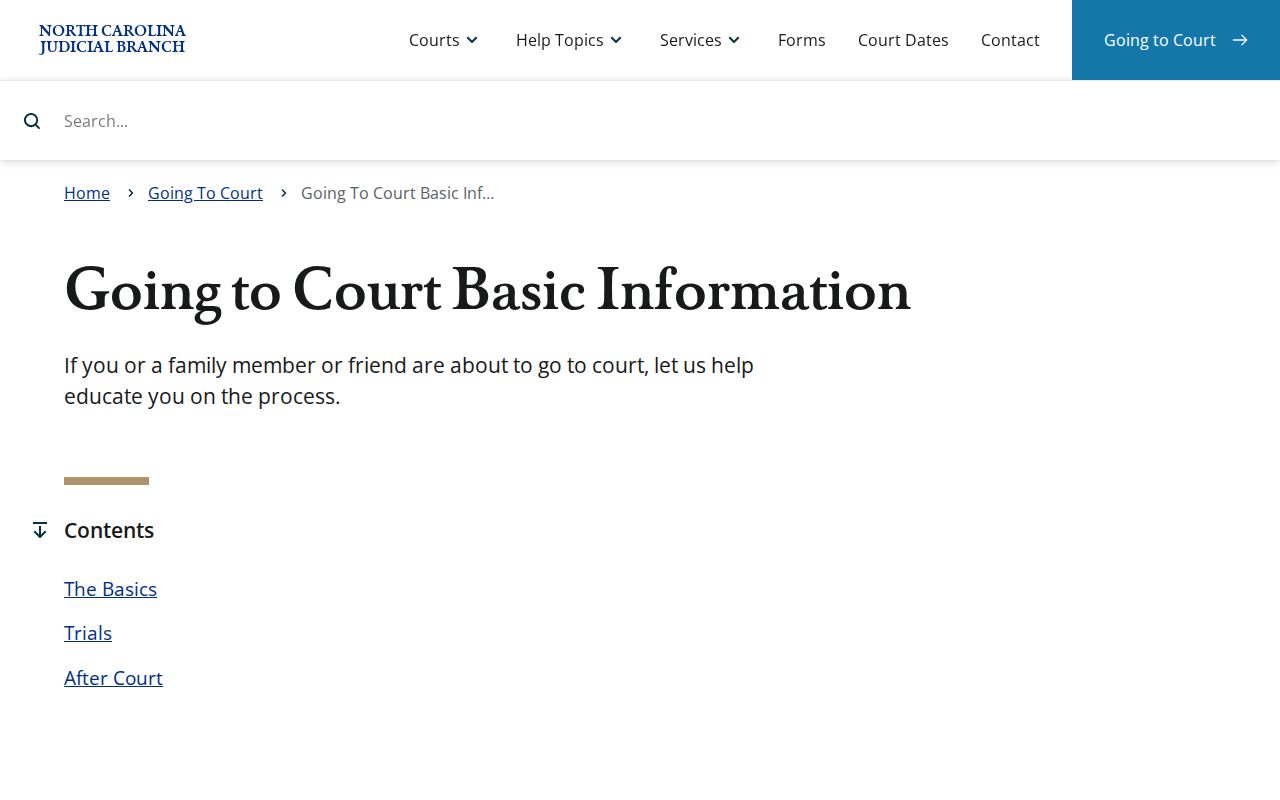
Task: Expand the Courts dropdown menu
Action: click(x=444, y=40)
